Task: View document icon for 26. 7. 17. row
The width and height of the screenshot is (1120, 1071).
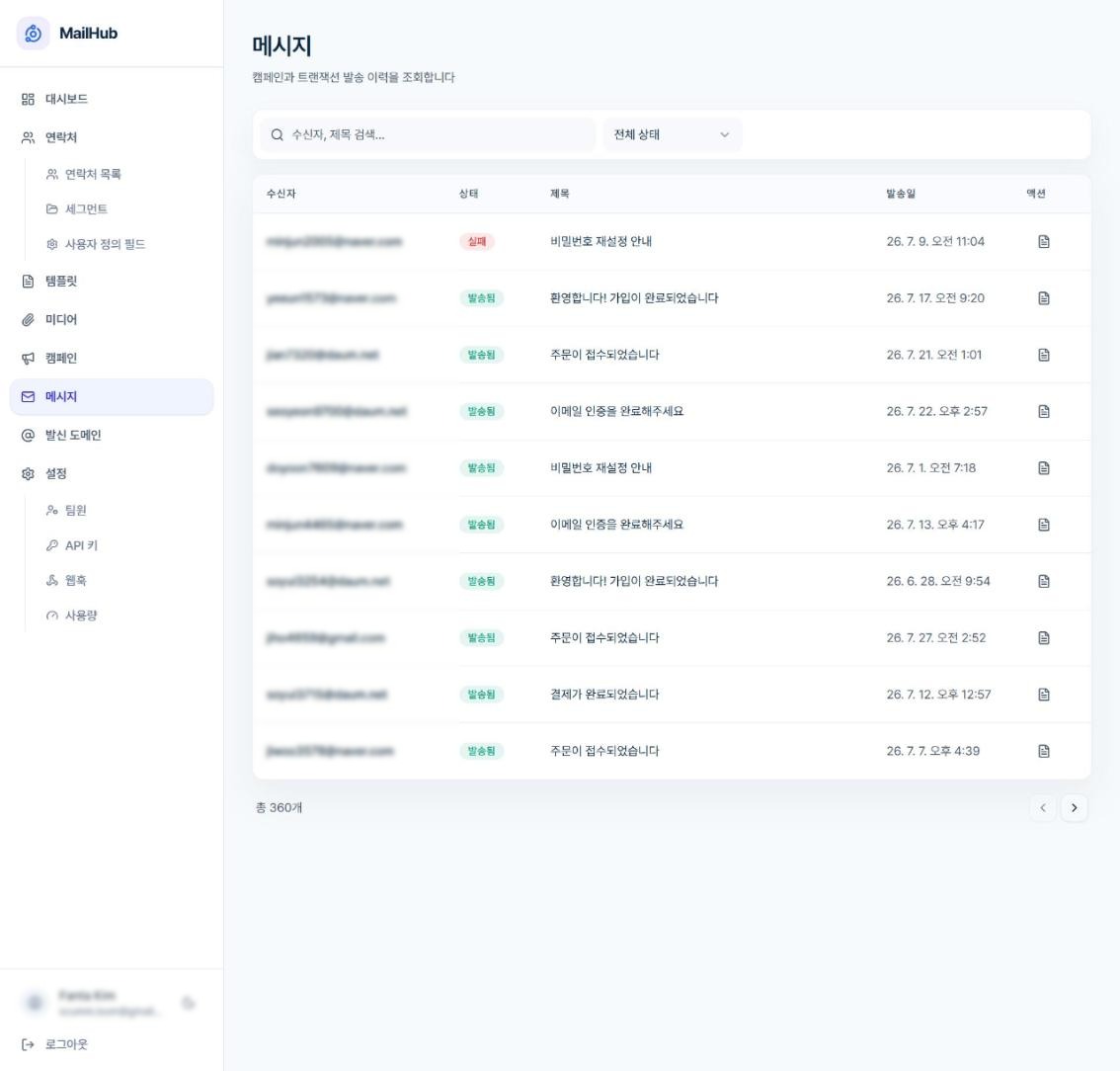Action: click(x=1044, y=298)
